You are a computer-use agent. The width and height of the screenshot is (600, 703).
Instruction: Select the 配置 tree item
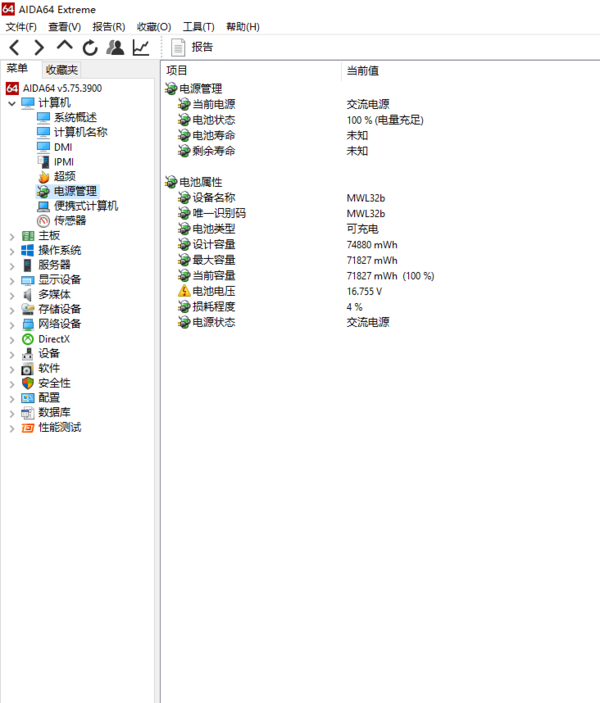click(x=49, y=398)
